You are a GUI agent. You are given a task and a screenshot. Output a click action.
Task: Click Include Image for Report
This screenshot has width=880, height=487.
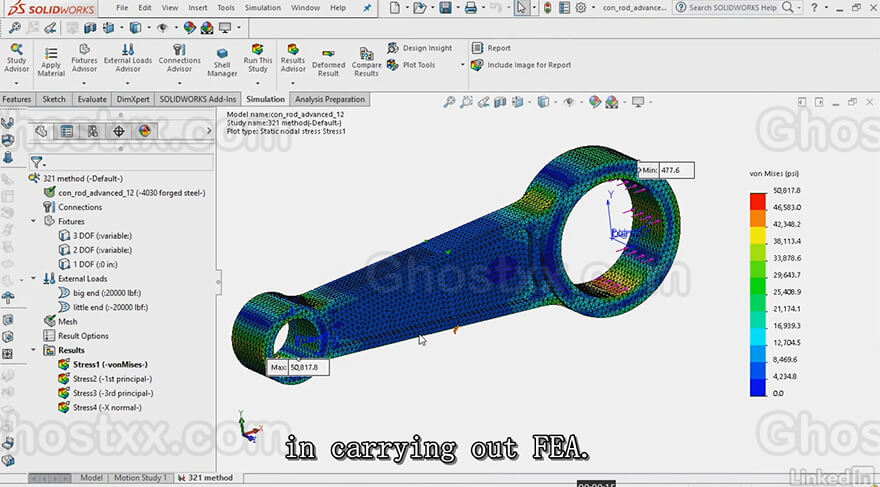(521, 65)
